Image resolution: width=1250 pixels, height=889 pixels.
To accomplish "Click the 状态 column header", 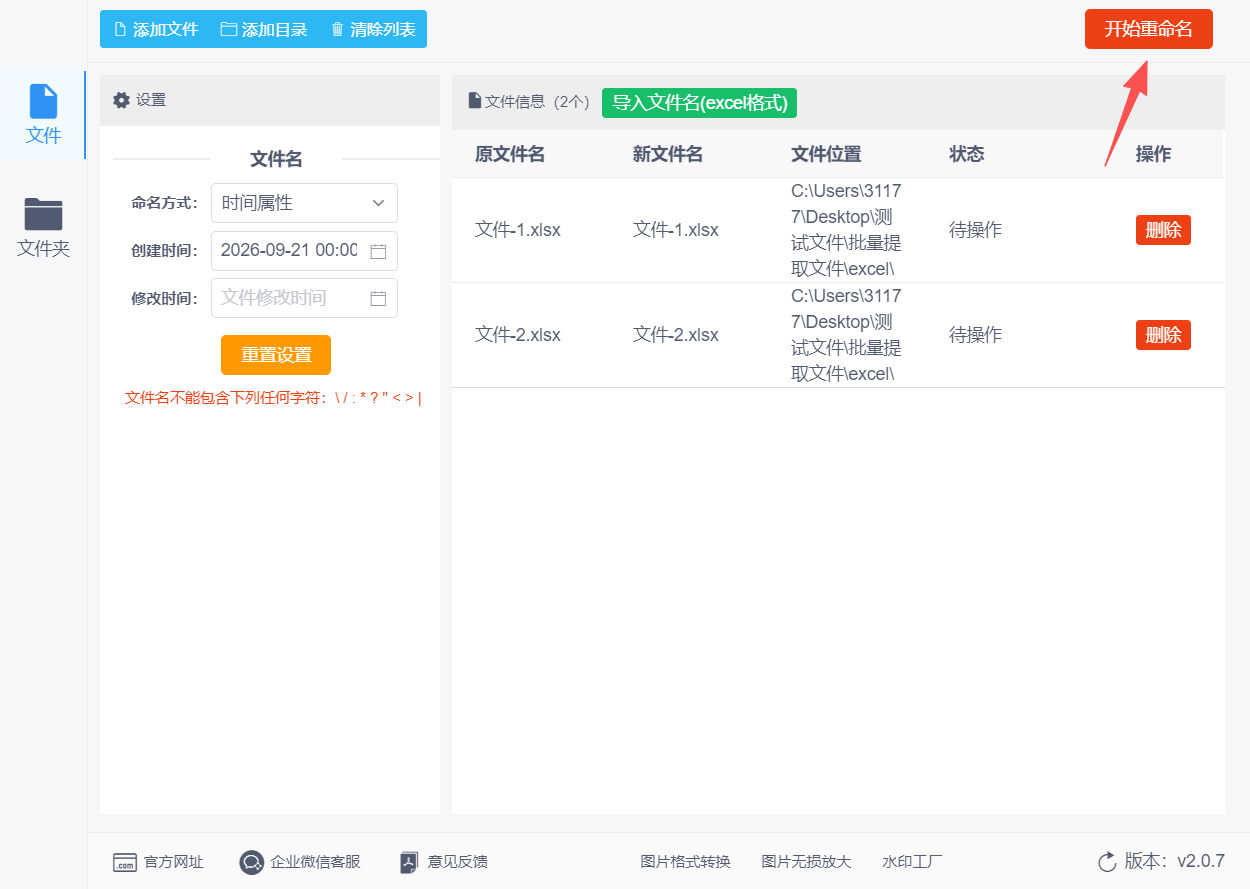I will tap(967, 154).
